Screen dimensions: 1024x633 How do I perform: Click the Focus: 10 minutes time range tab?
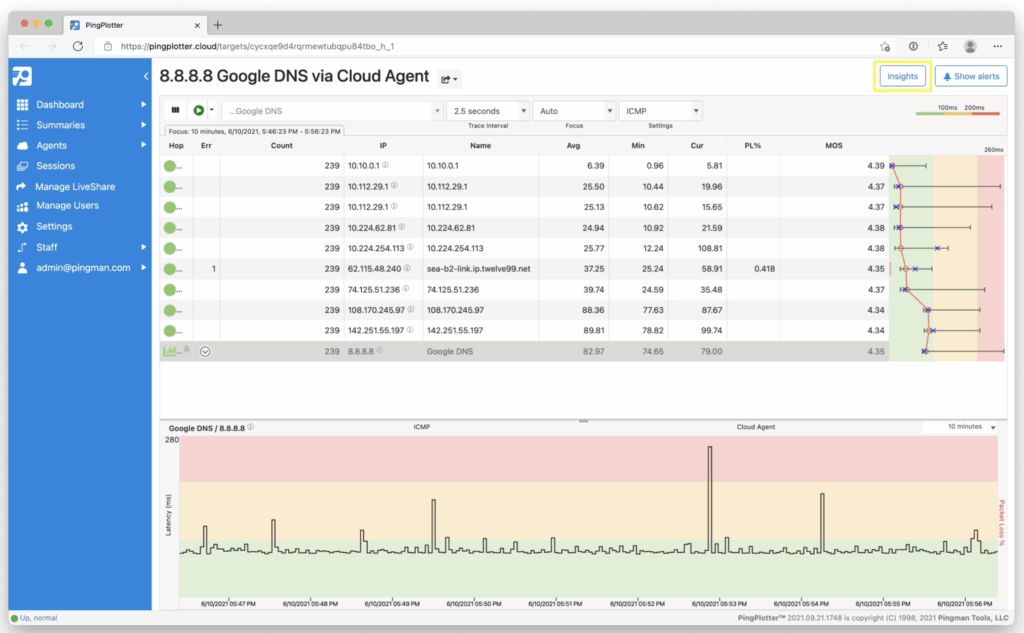255,131
